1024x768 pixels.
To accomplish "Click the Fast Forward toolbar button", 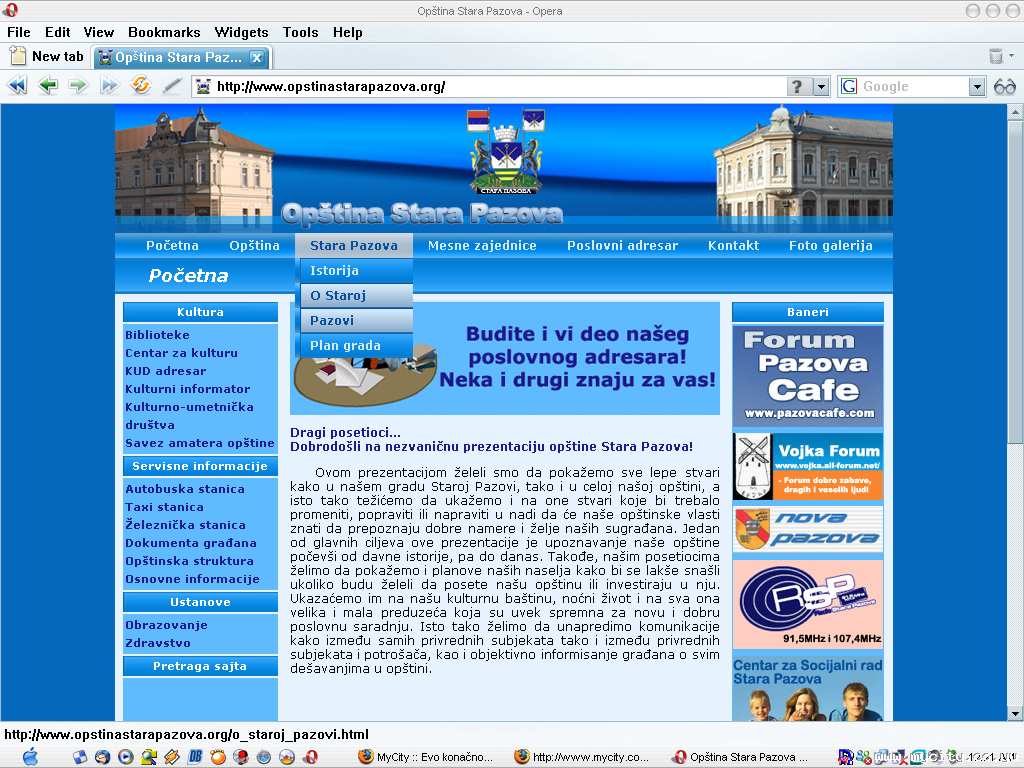I will pyautogui.click(x=109, y=86).
